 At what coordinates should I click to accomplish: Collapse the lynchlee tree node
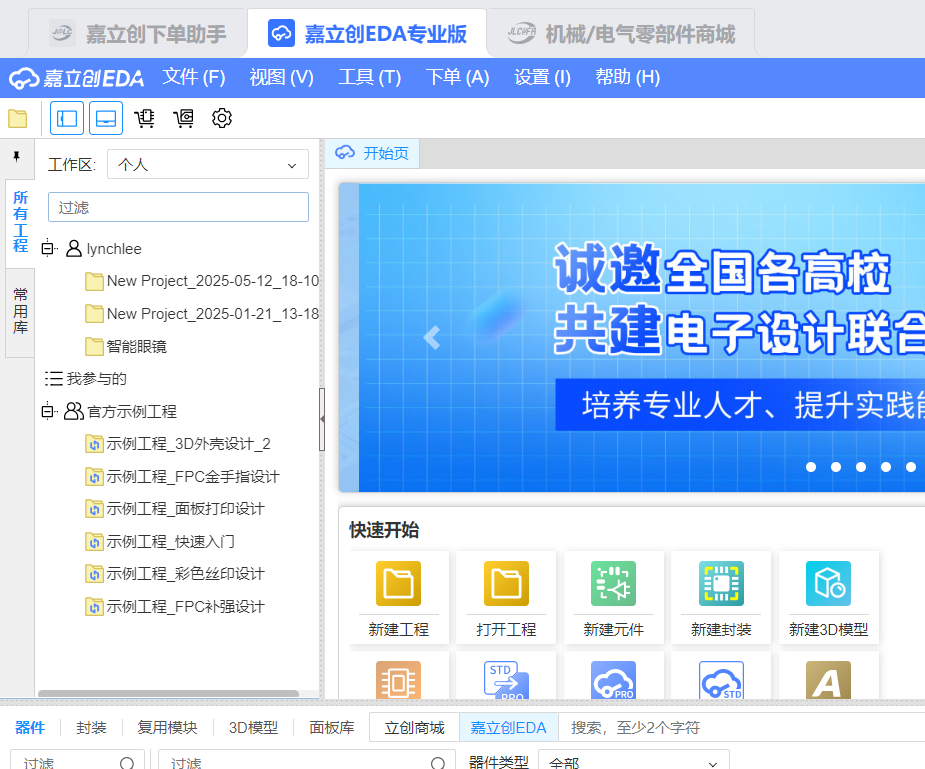coord(48,249)
